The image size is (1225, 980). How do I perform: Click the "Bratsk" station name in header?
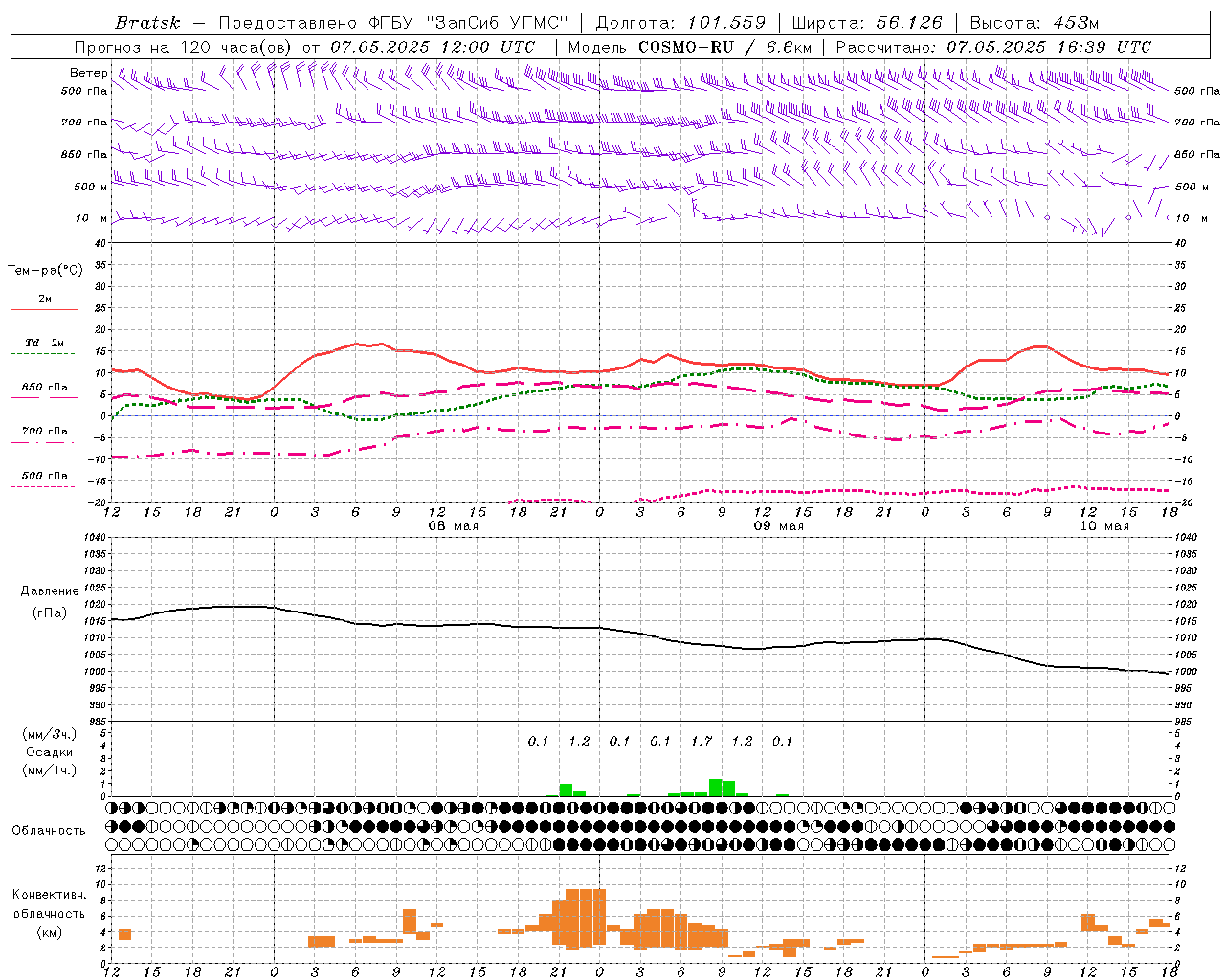[x=147, y=23]
